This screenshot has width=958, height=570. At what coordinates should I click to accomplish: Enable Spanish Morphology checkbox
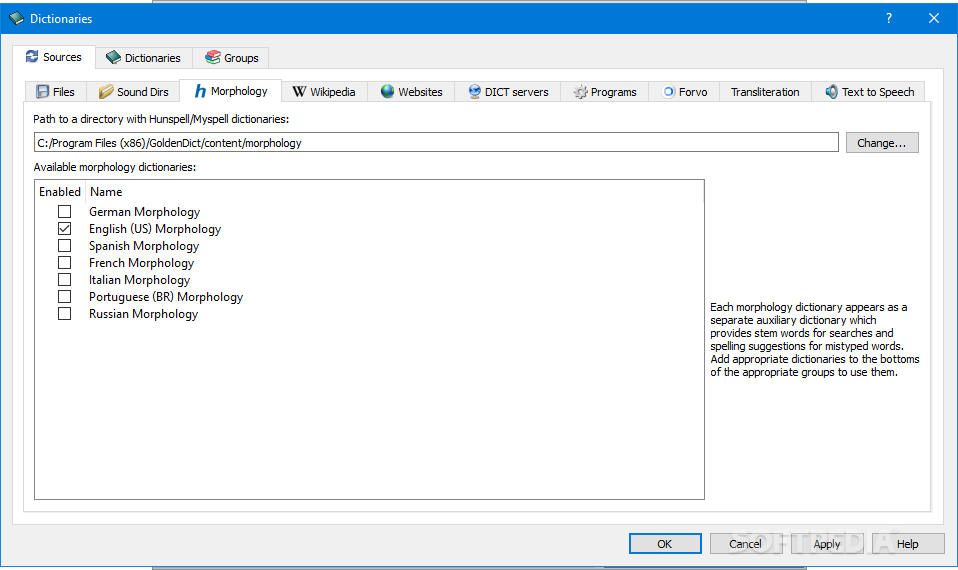point(64,246)
